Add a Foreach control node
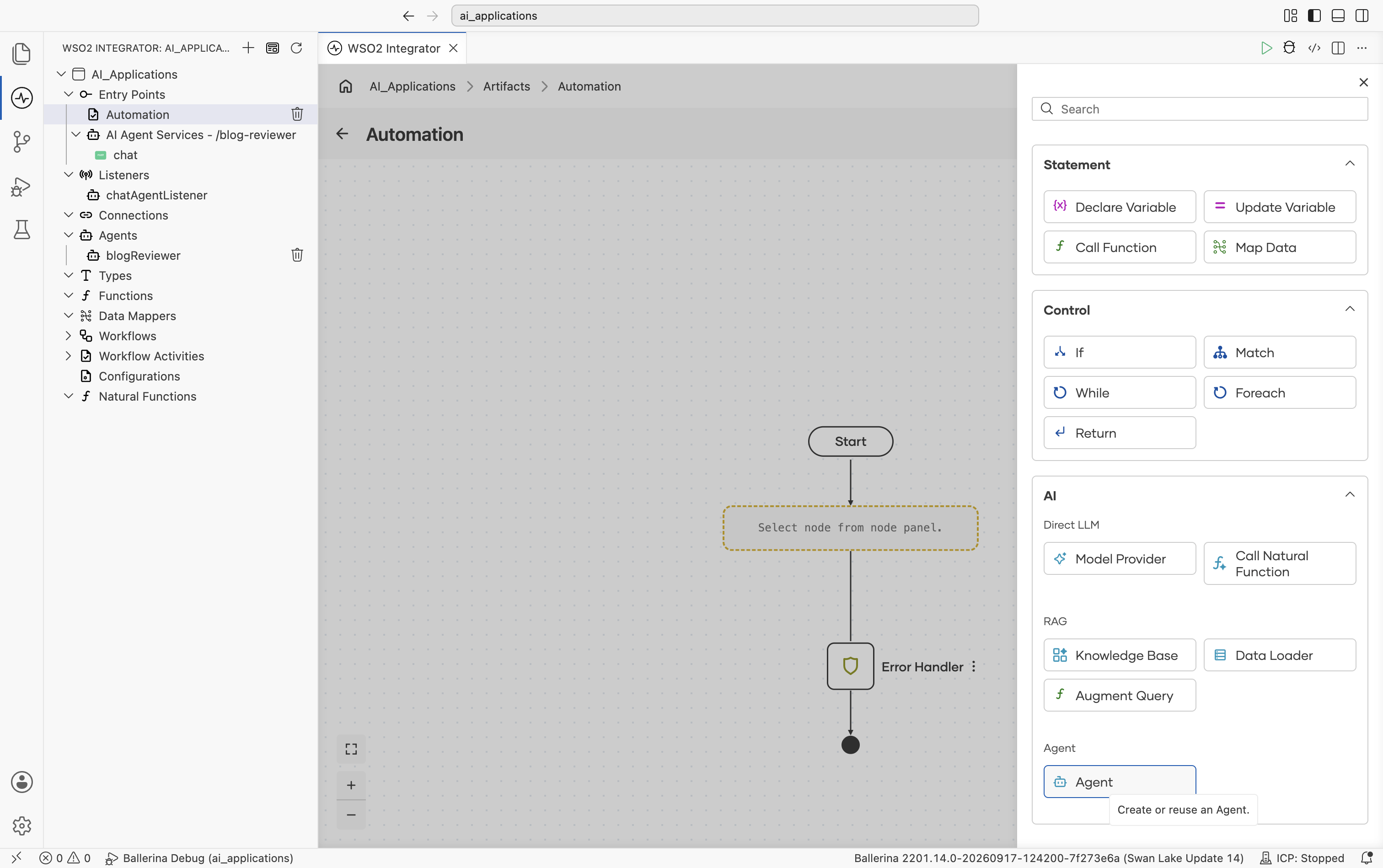Screen dimensions: 1383x868 pos(1280,392)
